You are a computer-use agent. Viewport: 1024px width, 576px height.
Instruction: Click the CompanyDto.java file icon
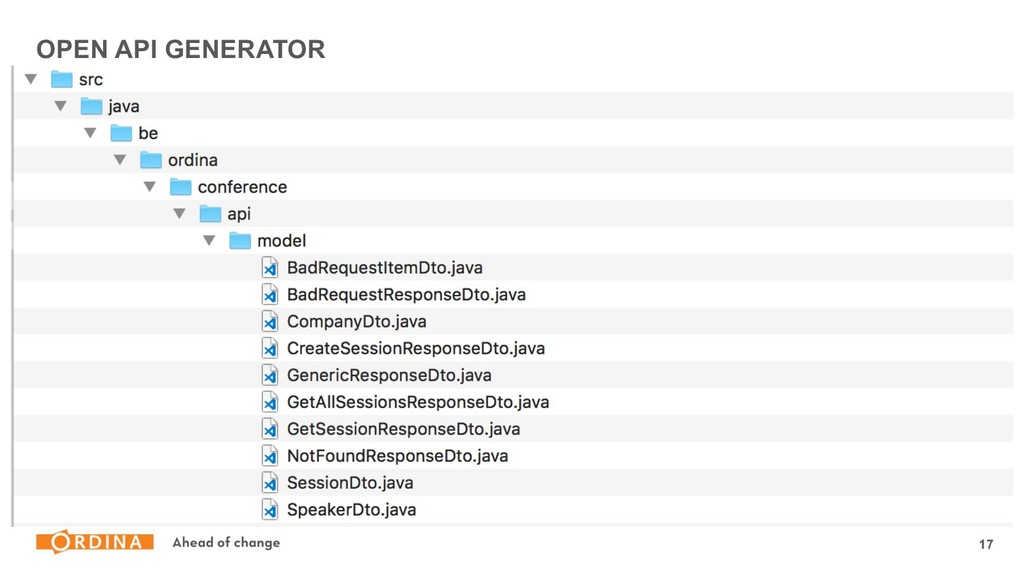(x=270, y=321)
